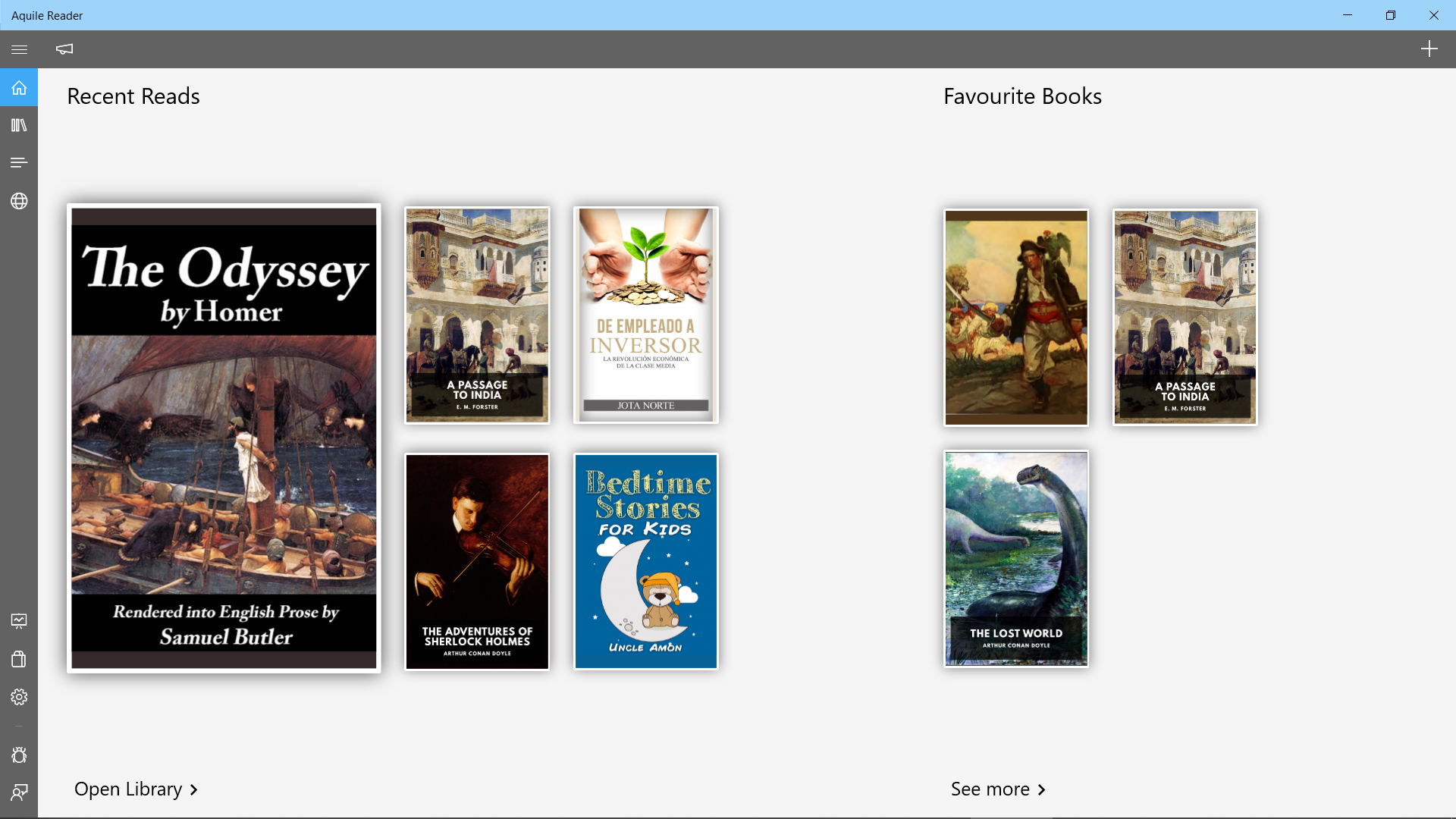
Task: Open the globe online catalog icon
Action: coord(19,201)
